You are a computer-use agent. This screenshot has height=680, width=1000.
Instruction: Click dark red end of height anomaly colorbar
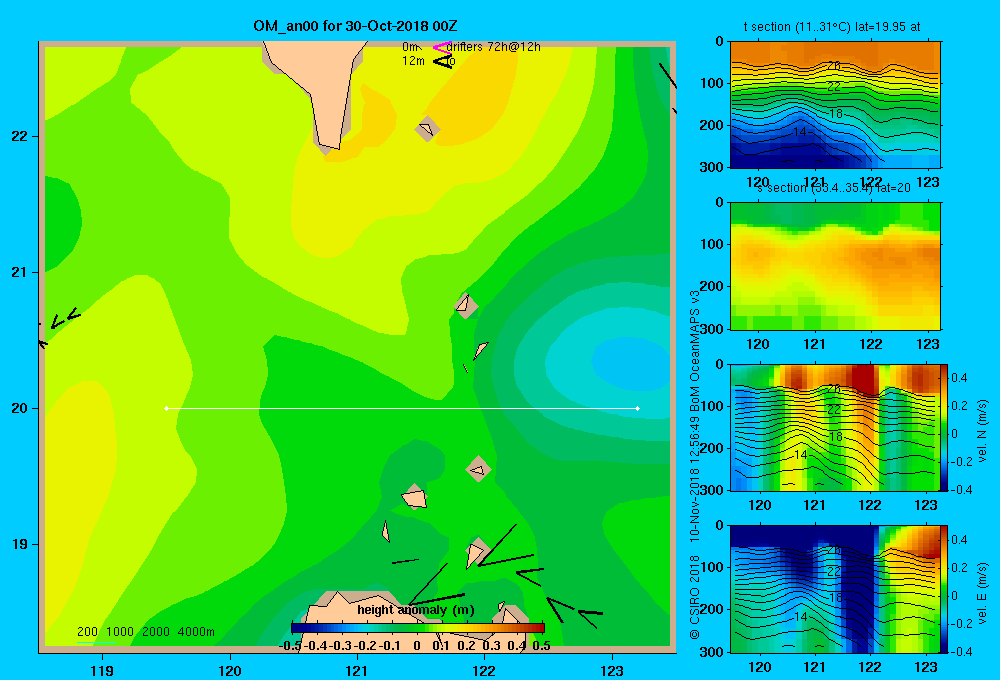click(x=539, y=628)
